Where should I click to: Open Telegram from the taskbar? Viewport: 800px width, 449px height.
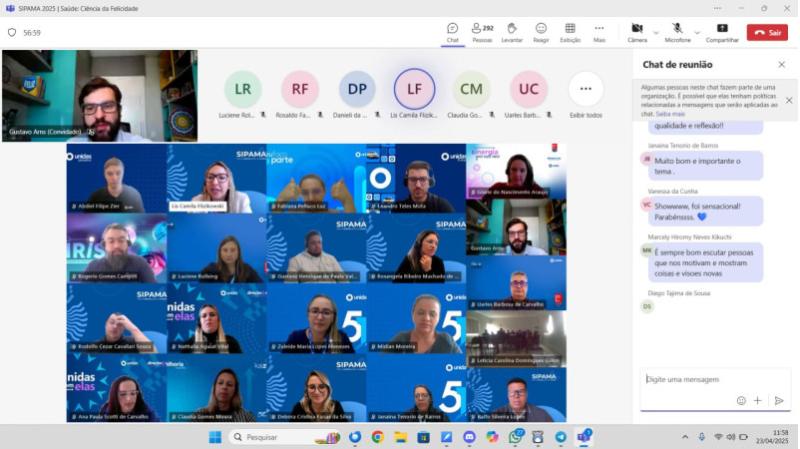(x=561, y=437)
